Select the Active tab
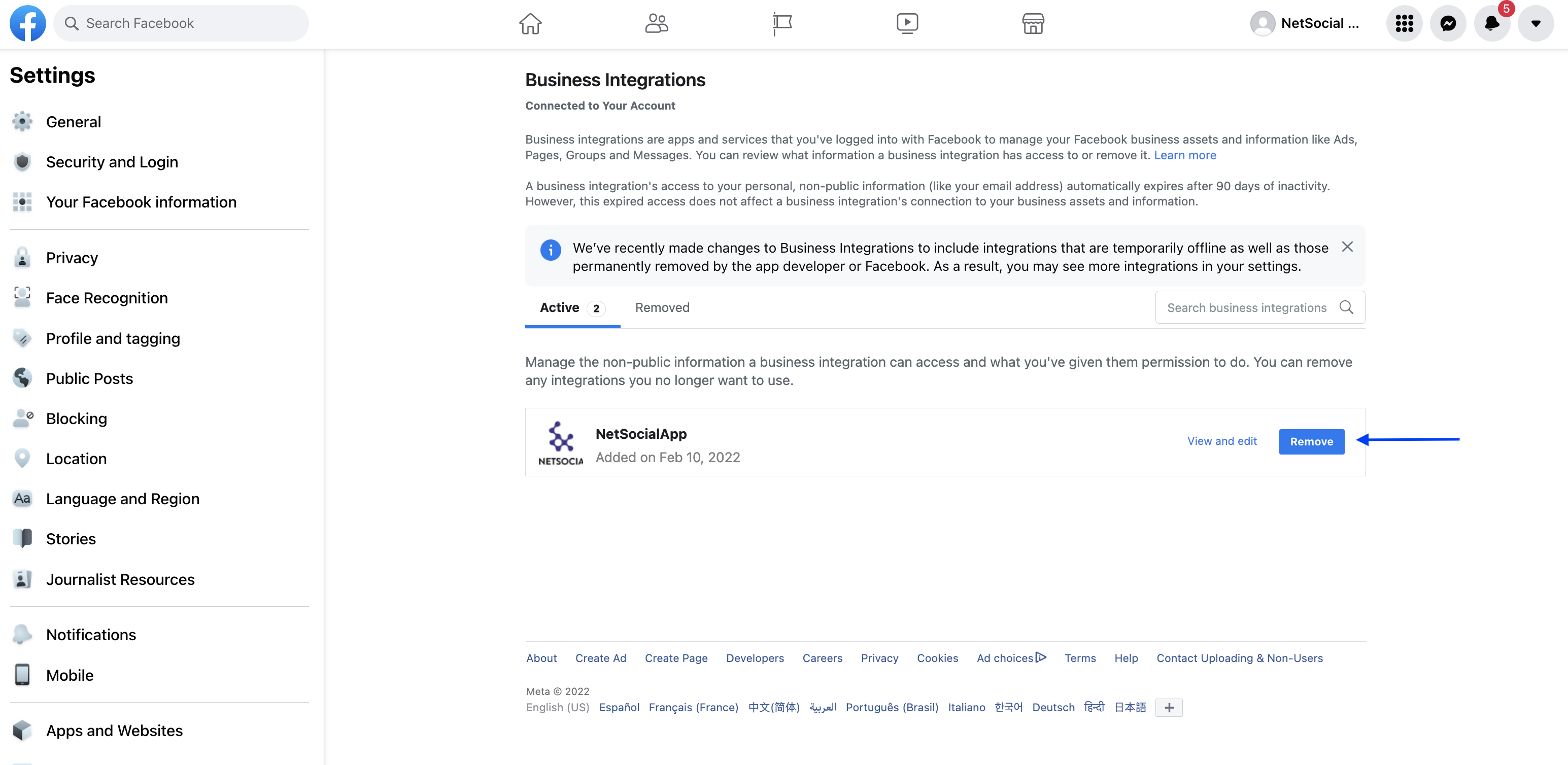Image resolution: width=1568 pixels, height=765 pixels. click(572, 307)
